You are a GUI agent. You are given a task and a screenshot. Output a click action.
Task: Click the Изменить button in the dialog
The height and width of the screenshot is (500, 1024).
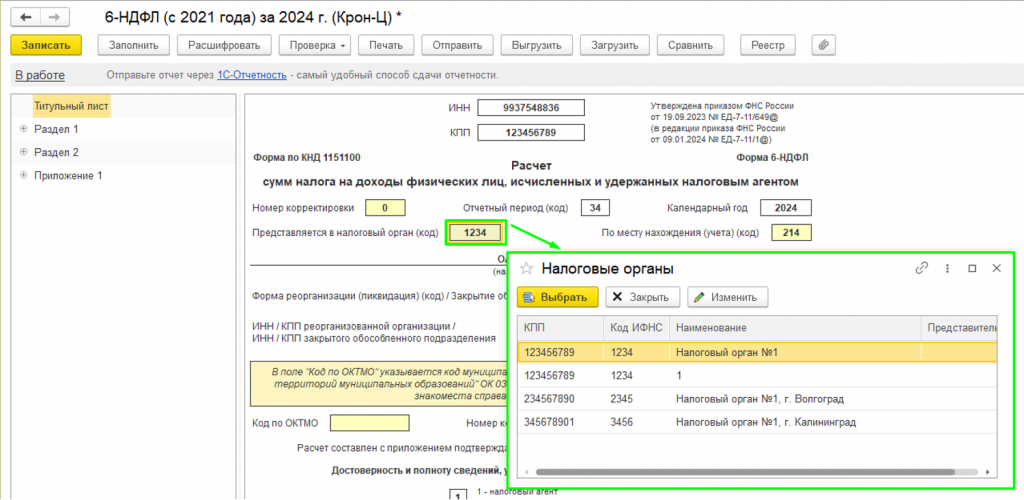tap(728, 297)
